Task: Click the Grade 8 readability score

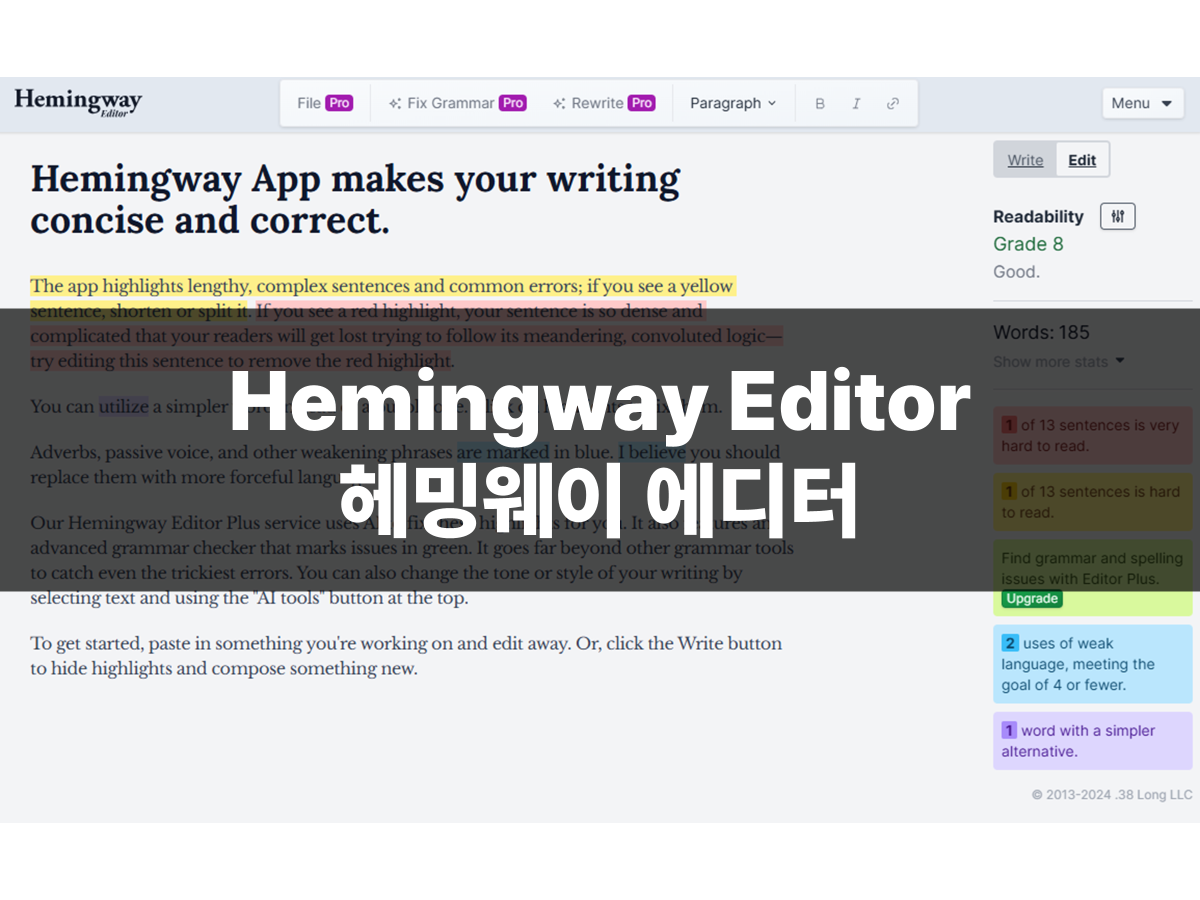Action: point(1028,244)
